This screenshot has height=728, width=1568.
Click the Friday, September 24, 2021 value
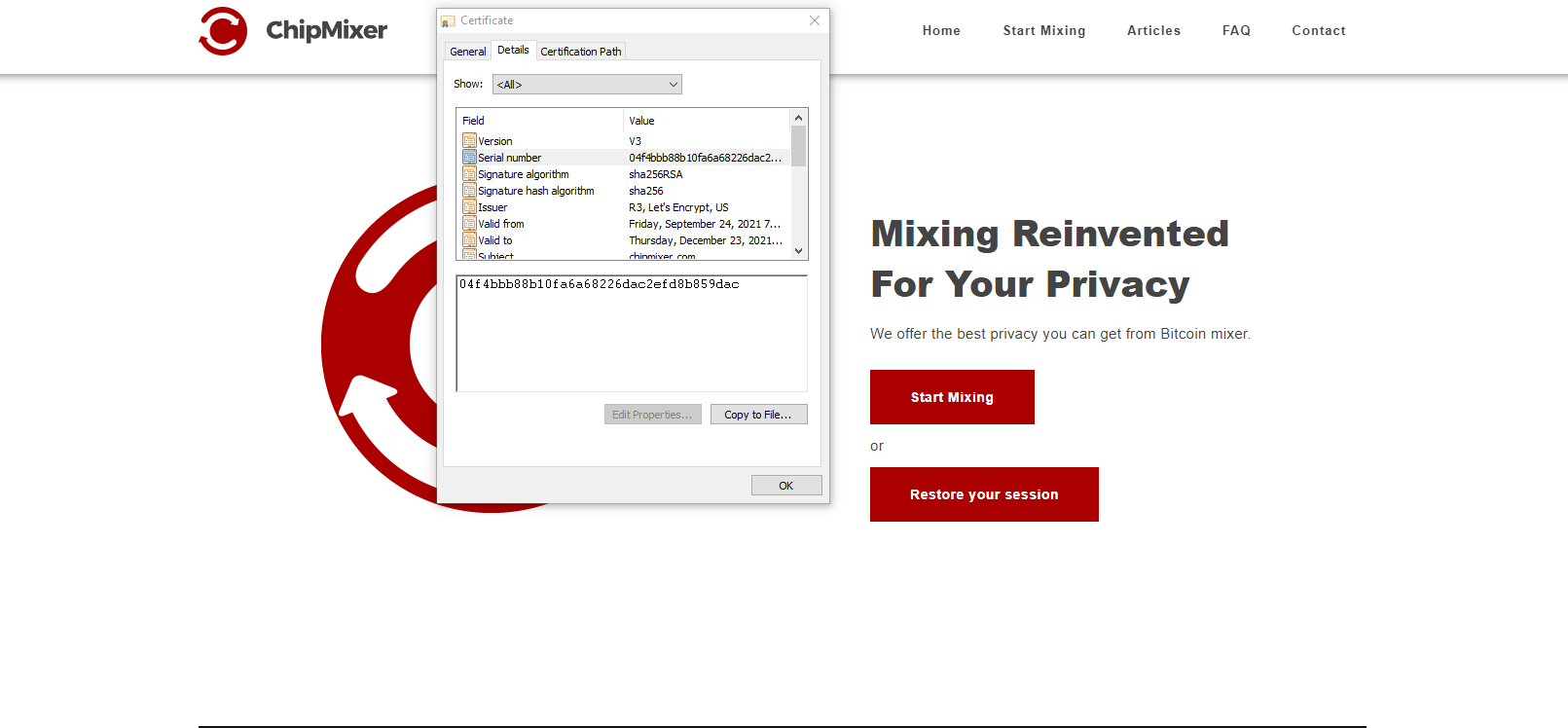pos(705,224)
